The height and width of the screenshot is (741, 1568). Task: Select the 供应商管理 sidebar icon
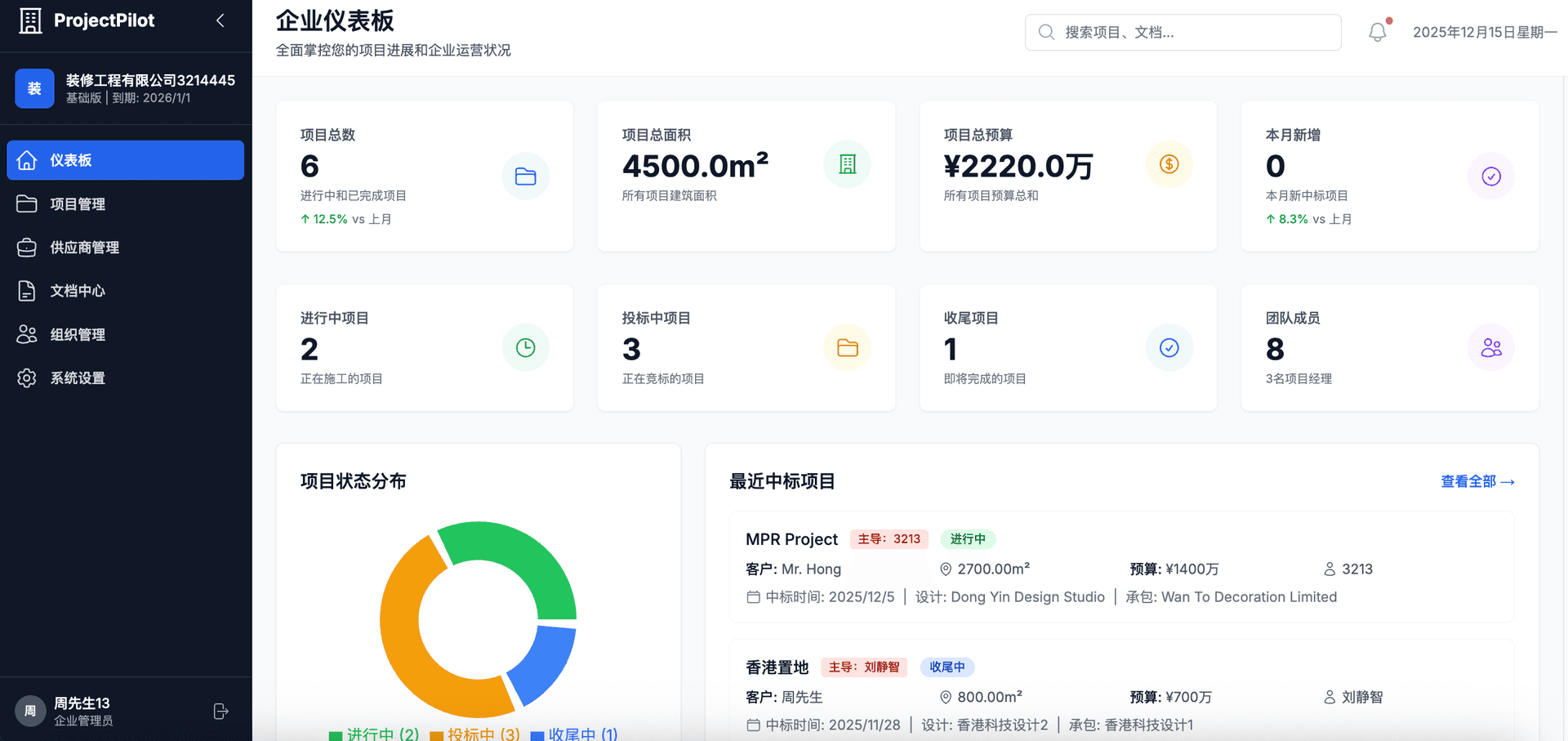click(28, 247)
